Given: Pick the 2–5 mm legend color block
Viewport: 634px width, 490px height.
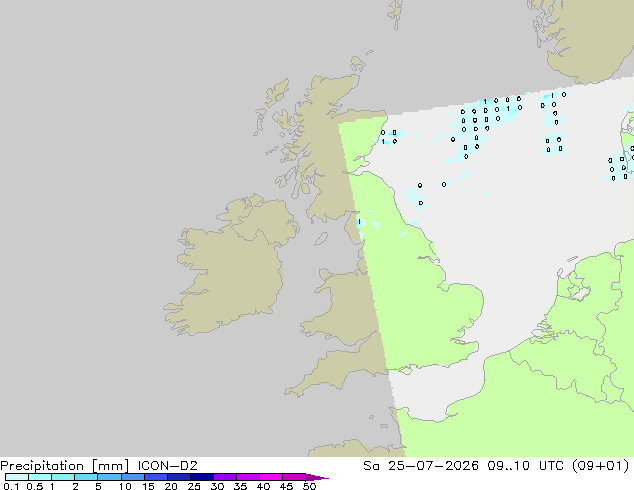Looking at the screenshot, I should [86, 477].
